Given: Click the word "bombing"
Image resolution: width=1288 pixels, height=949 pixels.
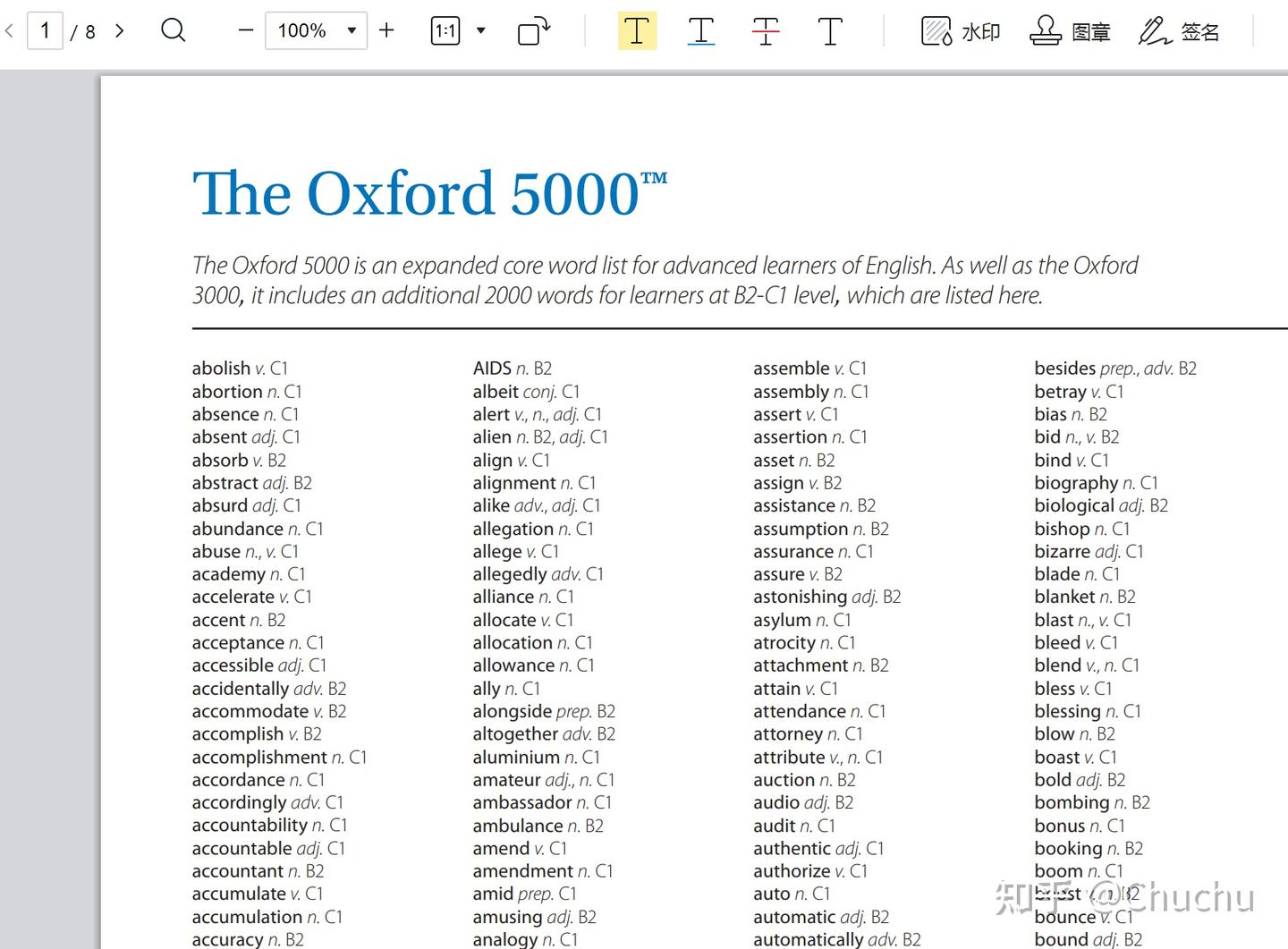Looking at the screenshot, I should (x=1072, y=803).
